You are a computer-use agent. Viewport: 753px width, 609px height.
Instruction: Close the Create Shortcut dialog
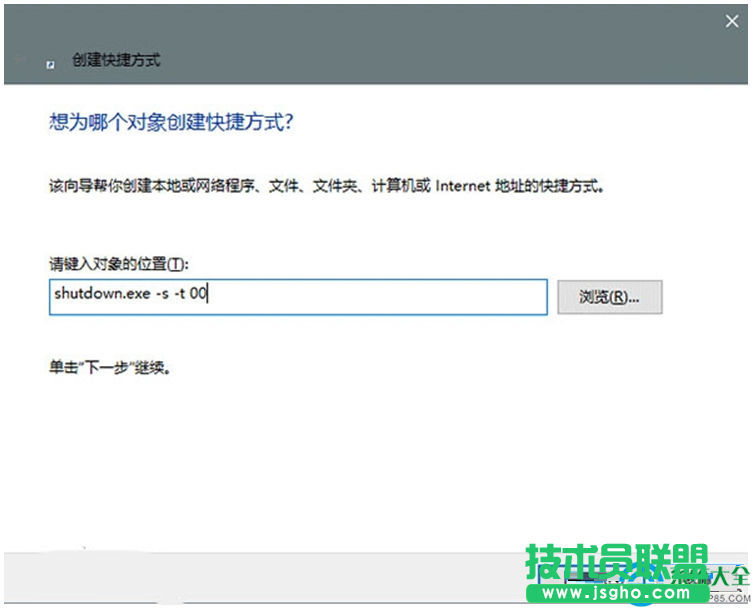pos(731,21)
